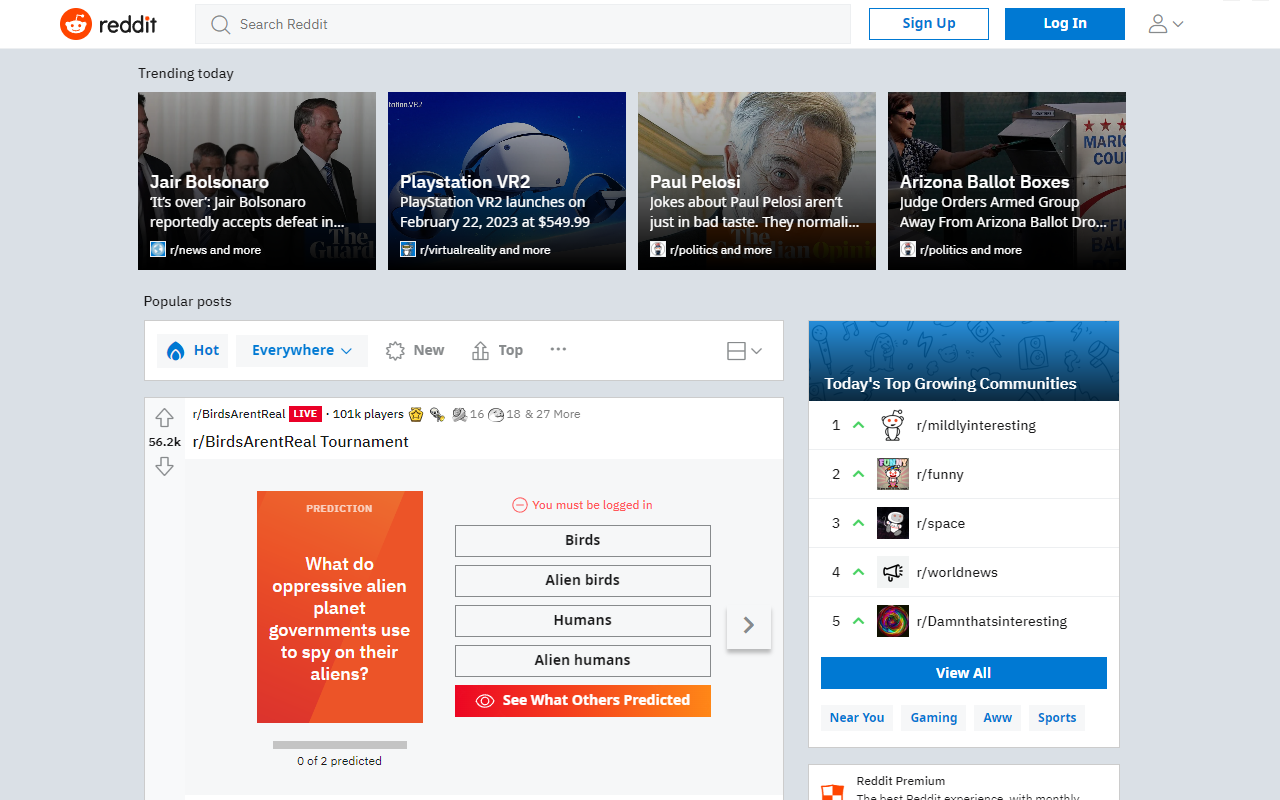Screen dimensions: 1280x800
Task: Downvote the r/BirdsArentReal Tournament post
Action: [164, 466]
